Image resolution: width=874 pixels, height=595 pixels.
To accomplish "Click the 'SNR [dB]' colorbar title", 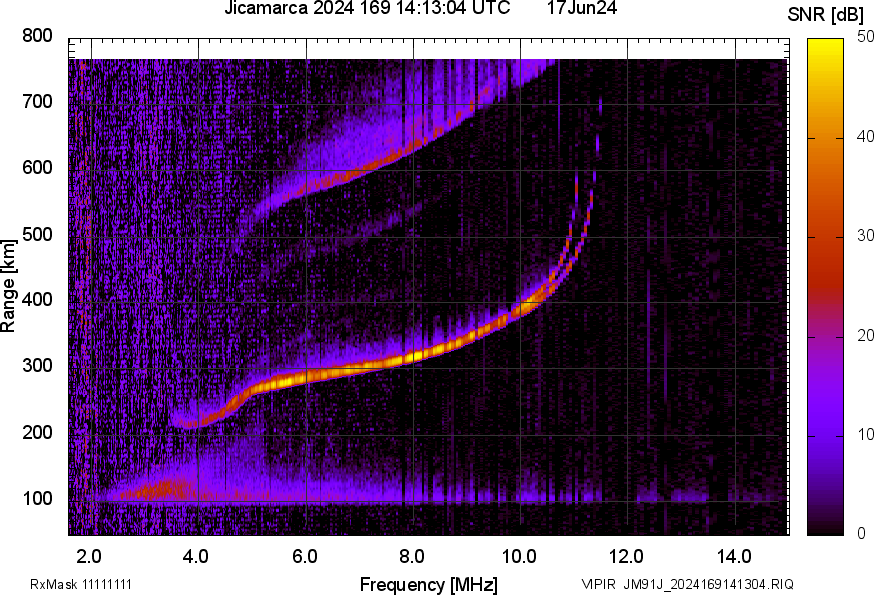I will click(825, 15).
